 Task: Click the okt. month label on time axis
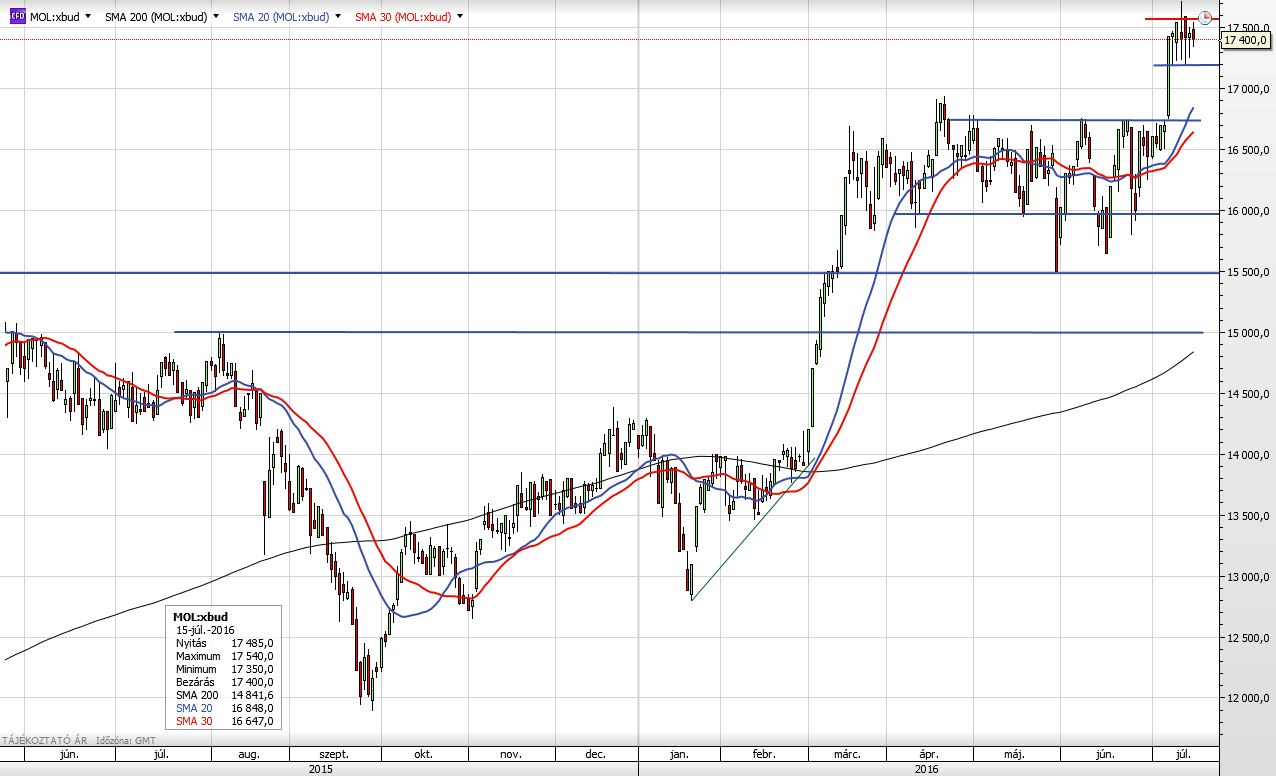click(x=423, y=755)
